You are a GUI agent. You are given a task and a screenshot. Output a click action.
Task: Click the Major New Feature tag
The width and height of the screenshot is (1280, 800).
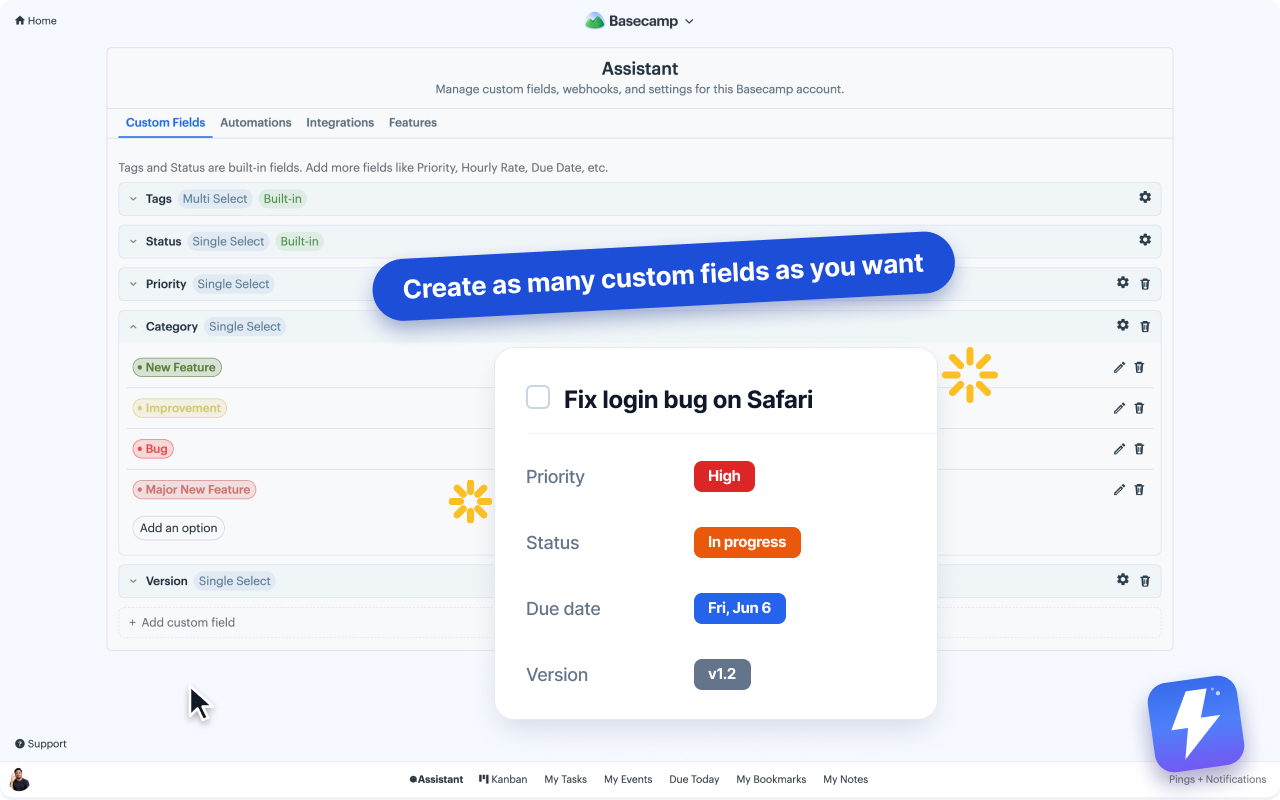coord(194,490)
